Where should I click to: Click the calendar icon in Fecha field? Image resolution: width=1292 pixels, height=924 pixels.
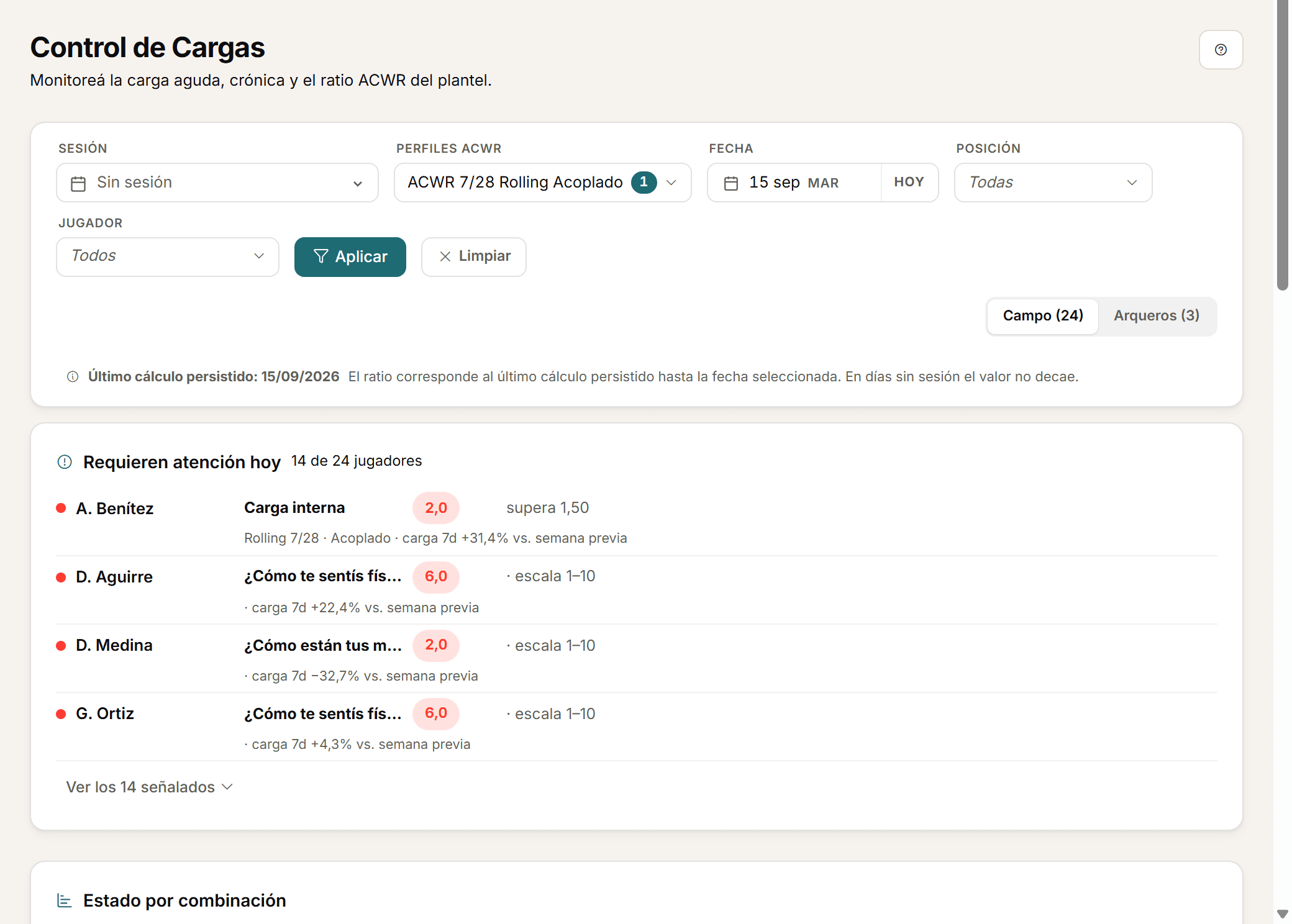click(731, 183)
